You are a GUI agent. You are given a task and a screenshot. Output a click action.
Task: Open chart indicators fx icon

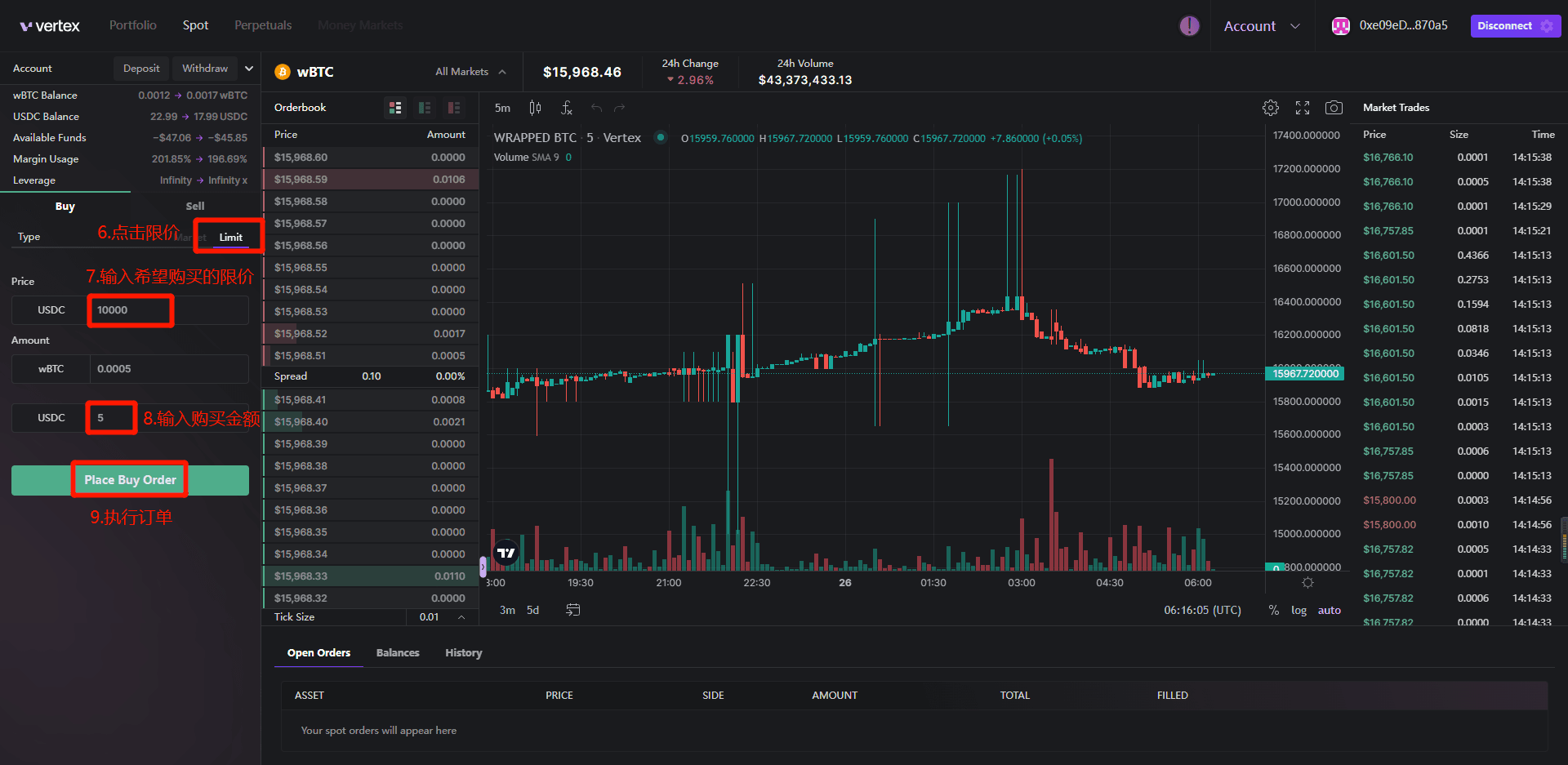click(567, 108)
